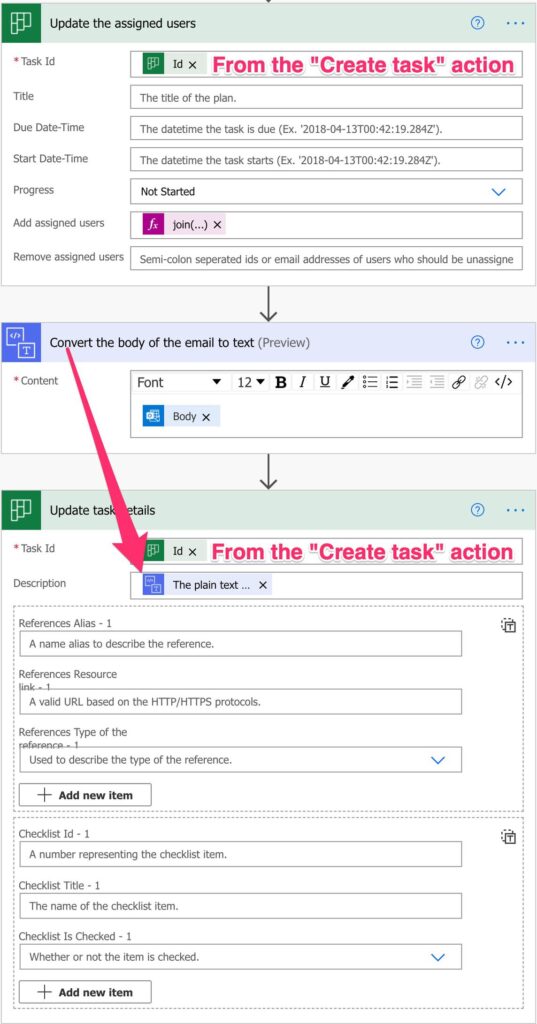Image resolution: width=537 pixels, height=1024 pixels.
Task: Add new item under References
Action: 85,795
